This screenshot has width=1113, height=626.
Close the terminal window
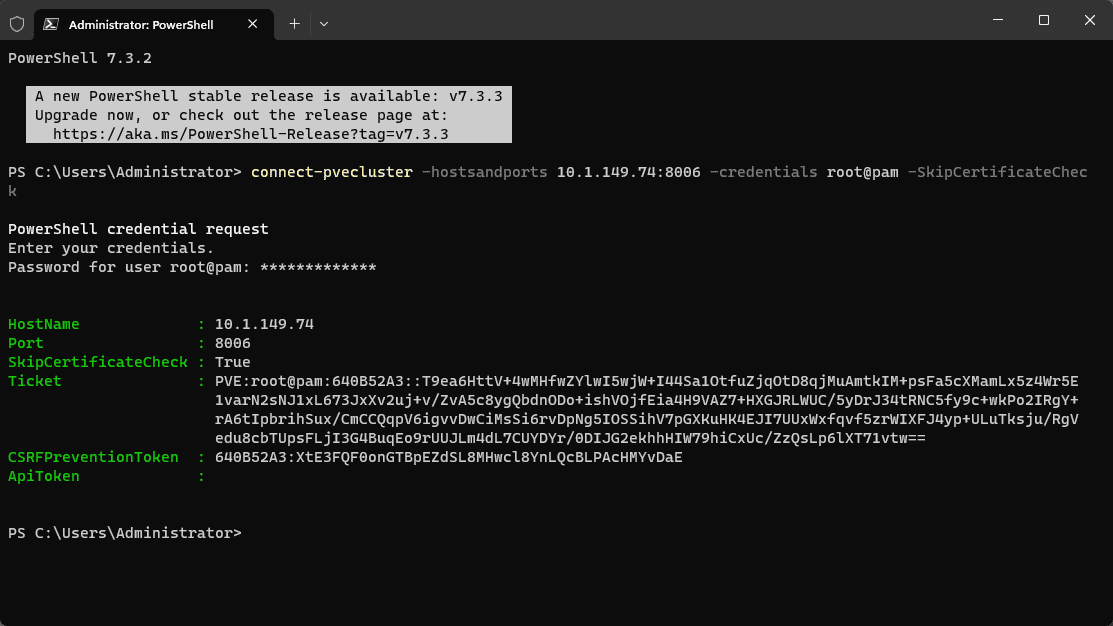click(x=1089, y=20)
